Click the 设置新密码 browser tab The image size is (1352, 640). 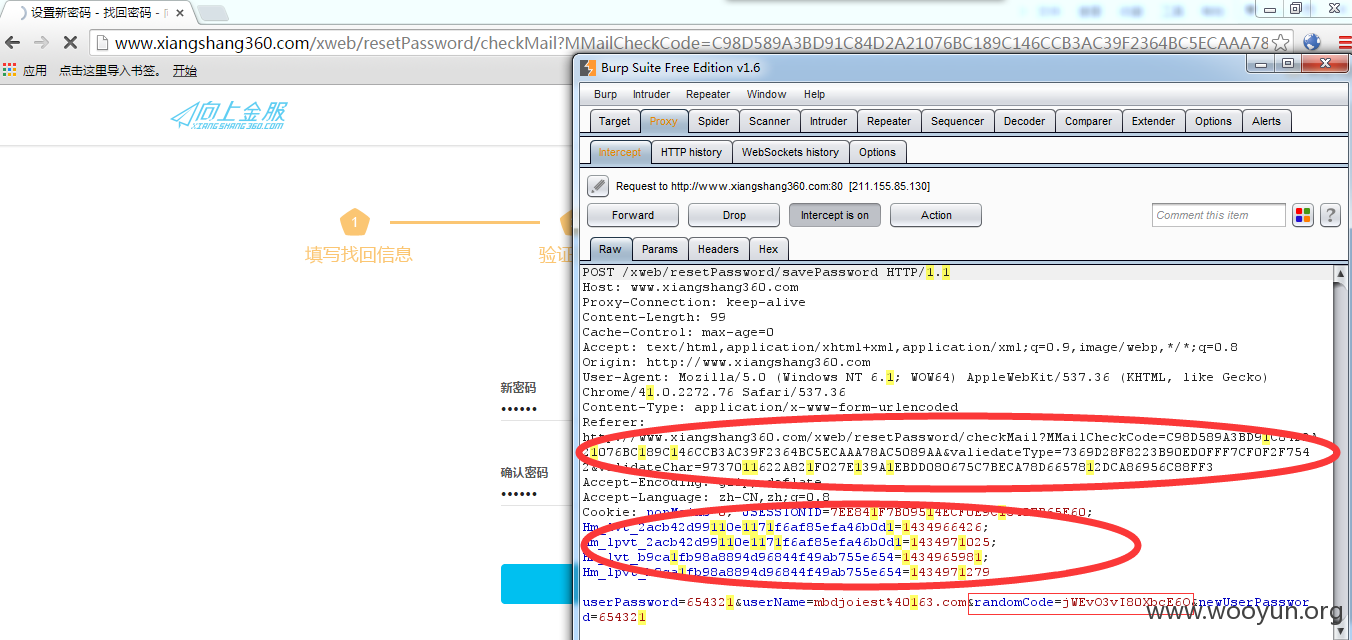point(95,13)
